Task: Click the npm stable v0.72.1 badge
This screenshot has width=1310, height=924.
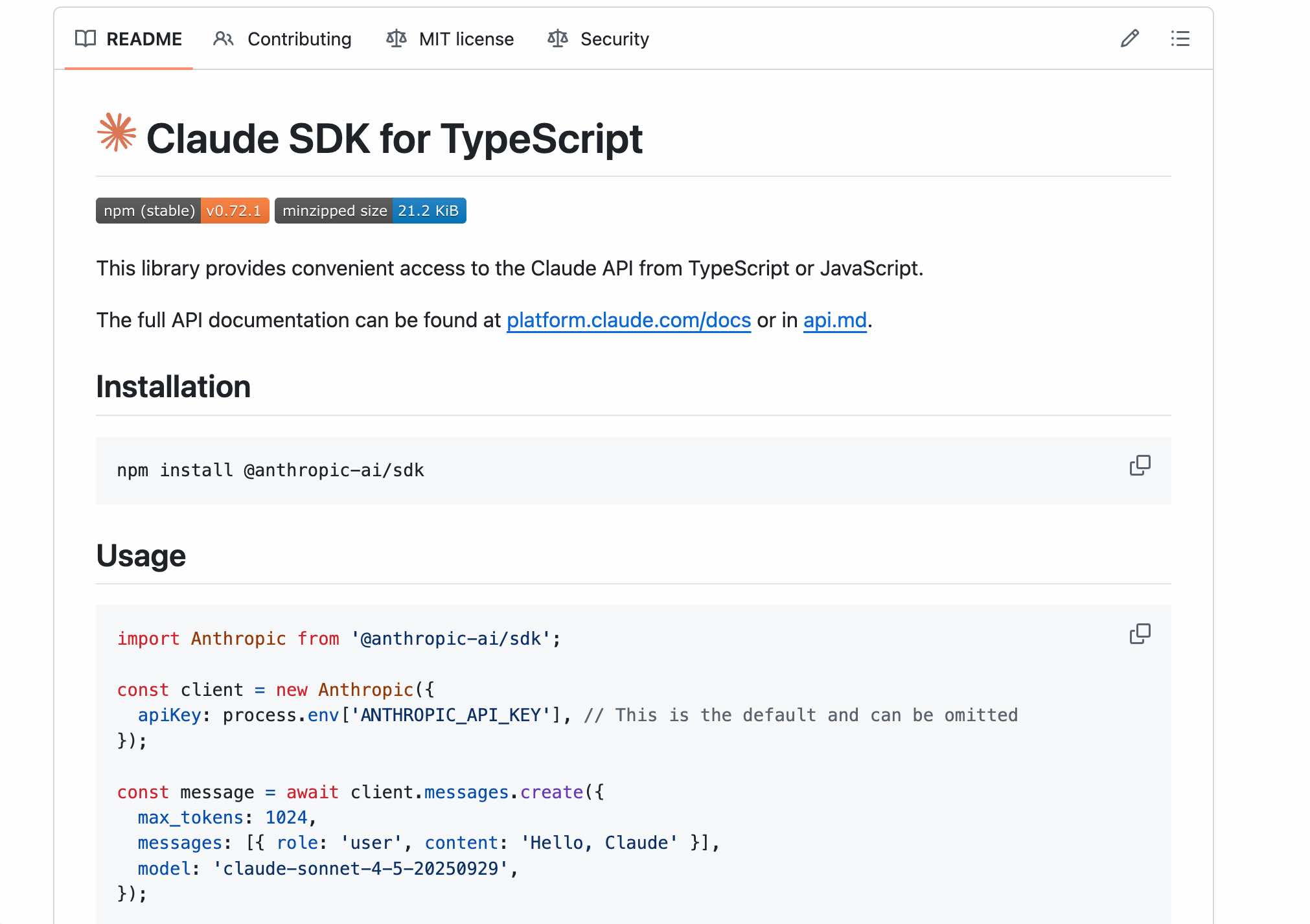Action: coord(182,211)
